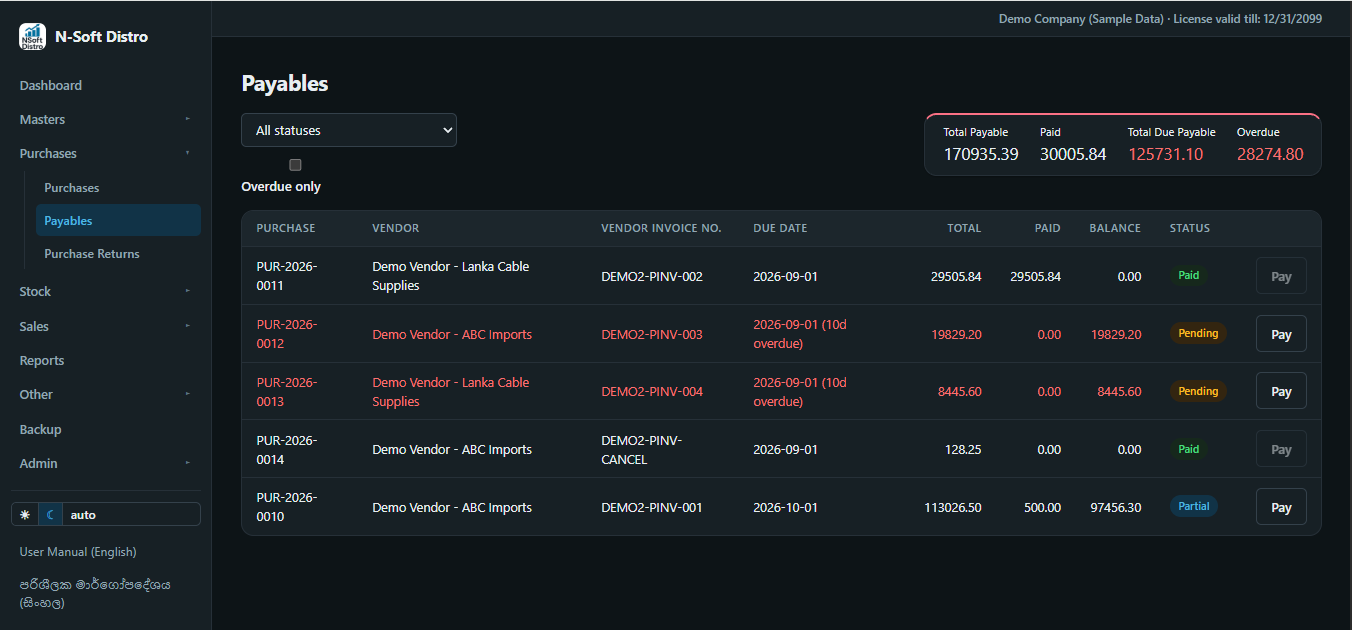Select Payables in the sidebar
The height and width of the screenshot is (630, 1352).
[118, 220]
